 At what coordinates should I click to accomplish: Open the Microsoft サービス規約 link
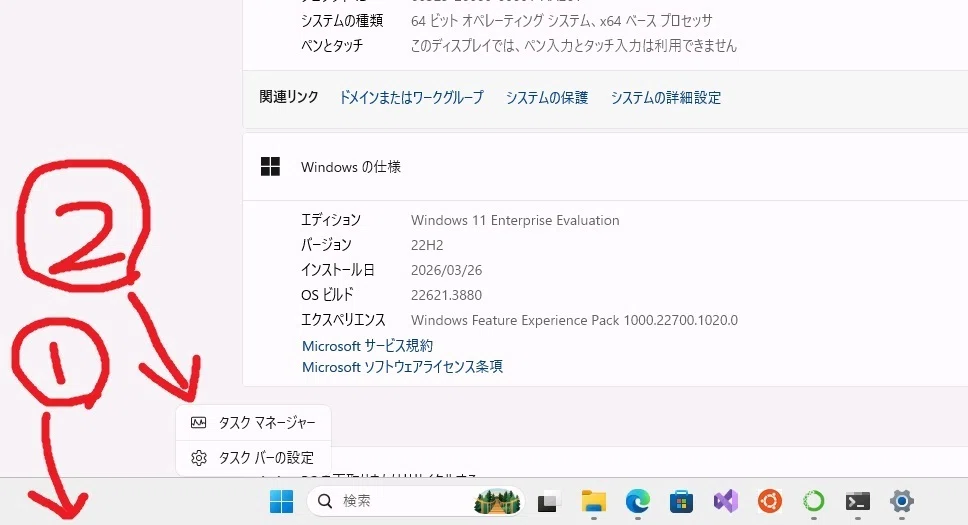(x=367, y=346)
